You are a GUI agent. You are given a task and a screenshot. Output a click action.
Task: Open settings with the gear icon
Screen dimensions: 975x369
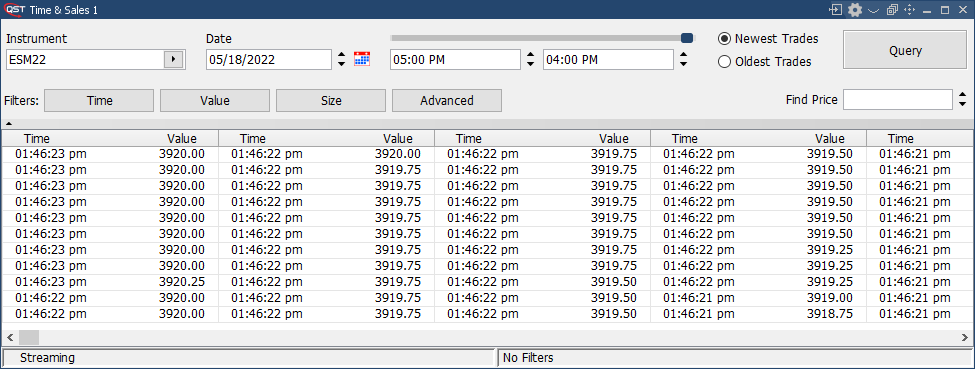tap(855, 10)
